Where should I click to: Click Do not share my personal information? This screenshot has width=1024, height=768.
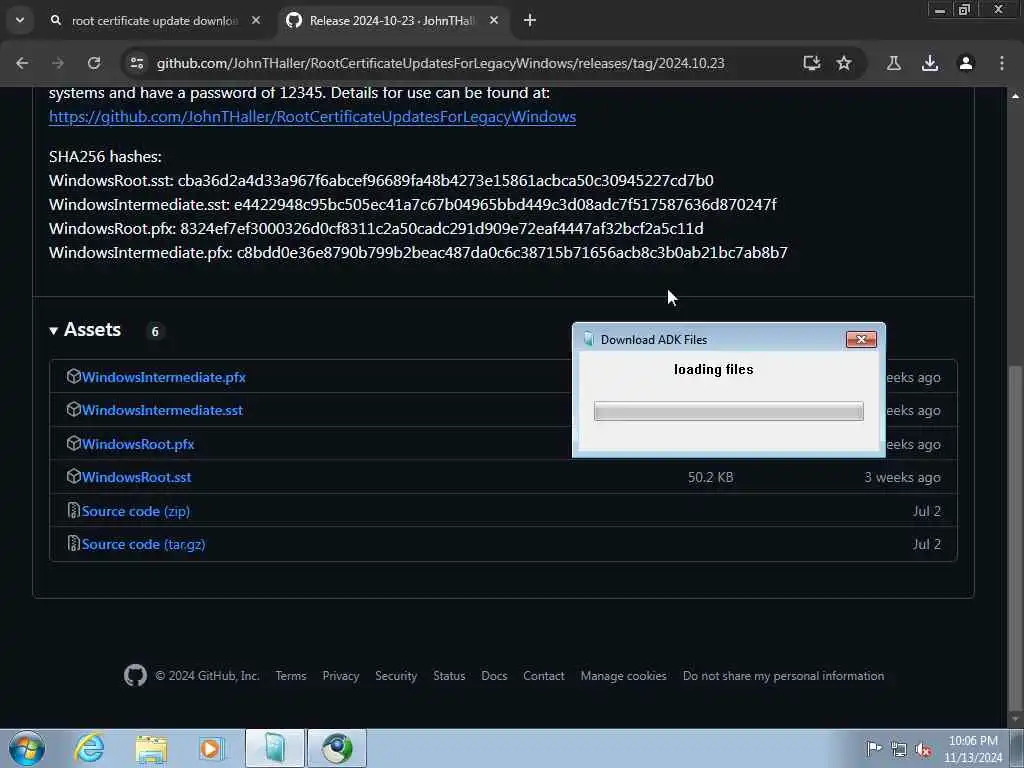783,677
